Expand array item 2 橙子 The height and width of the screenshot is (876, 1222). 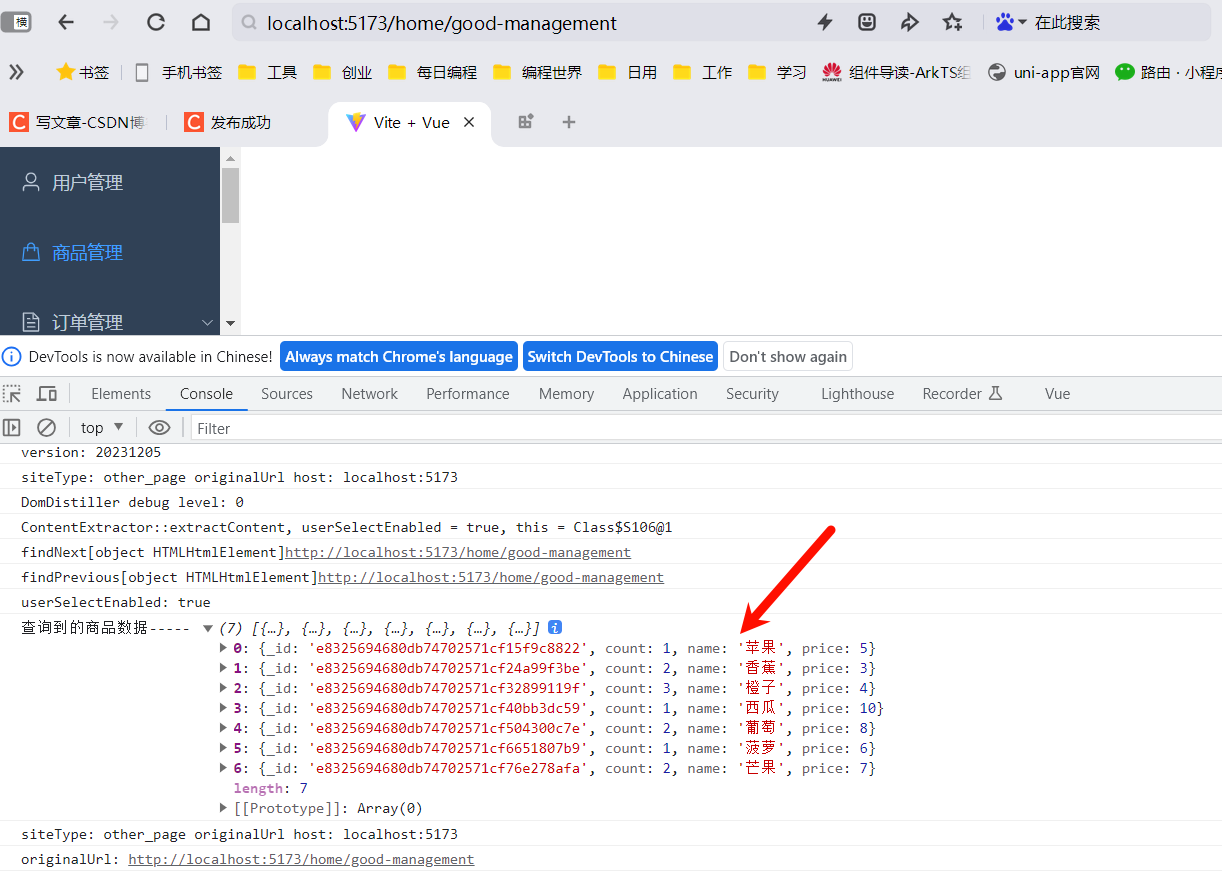(x=223, y=688)
